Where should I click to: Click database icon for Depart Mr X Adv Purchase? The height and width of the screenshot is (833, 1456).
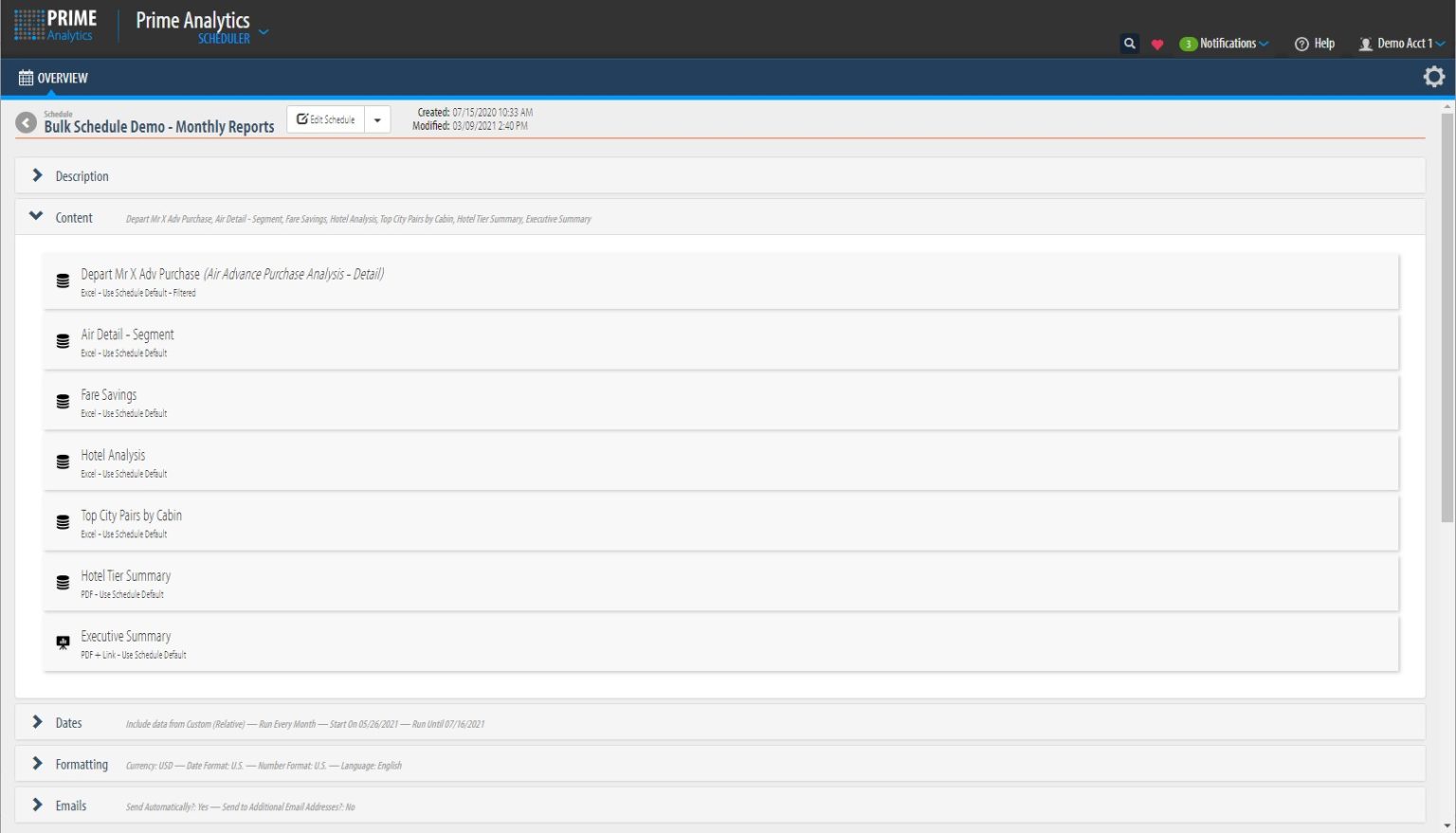click(63, 281)
